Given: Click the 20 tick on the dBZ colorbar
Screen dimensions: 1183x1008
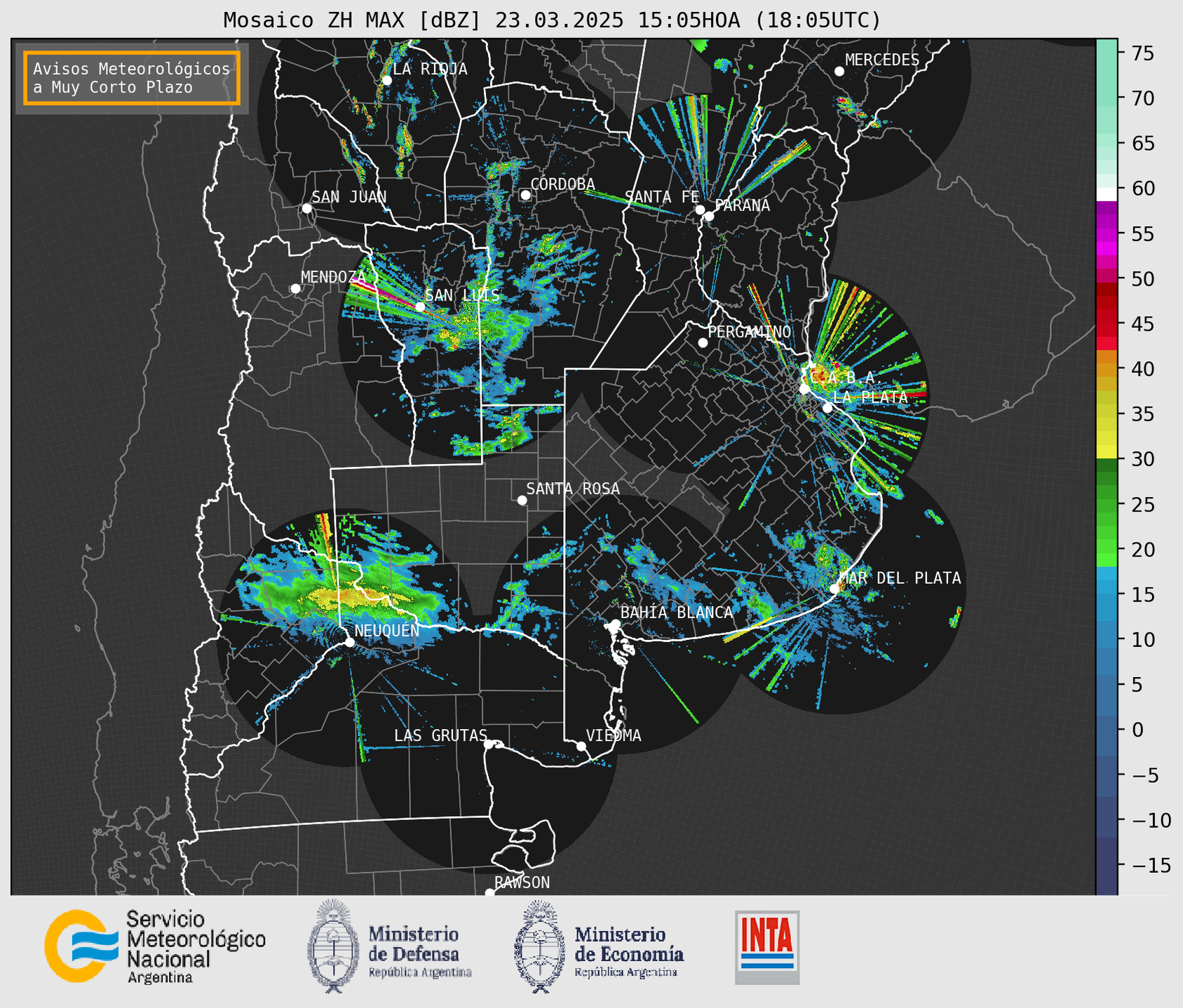Looking at the screenshot, I should (1142, 550).
